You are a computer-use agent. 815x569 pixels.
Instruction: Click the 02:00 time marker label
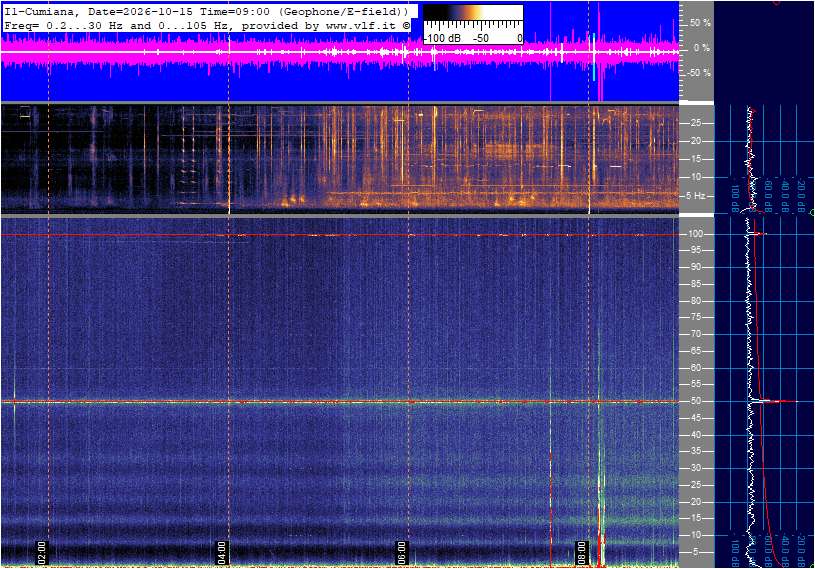(x=42, y=553)
